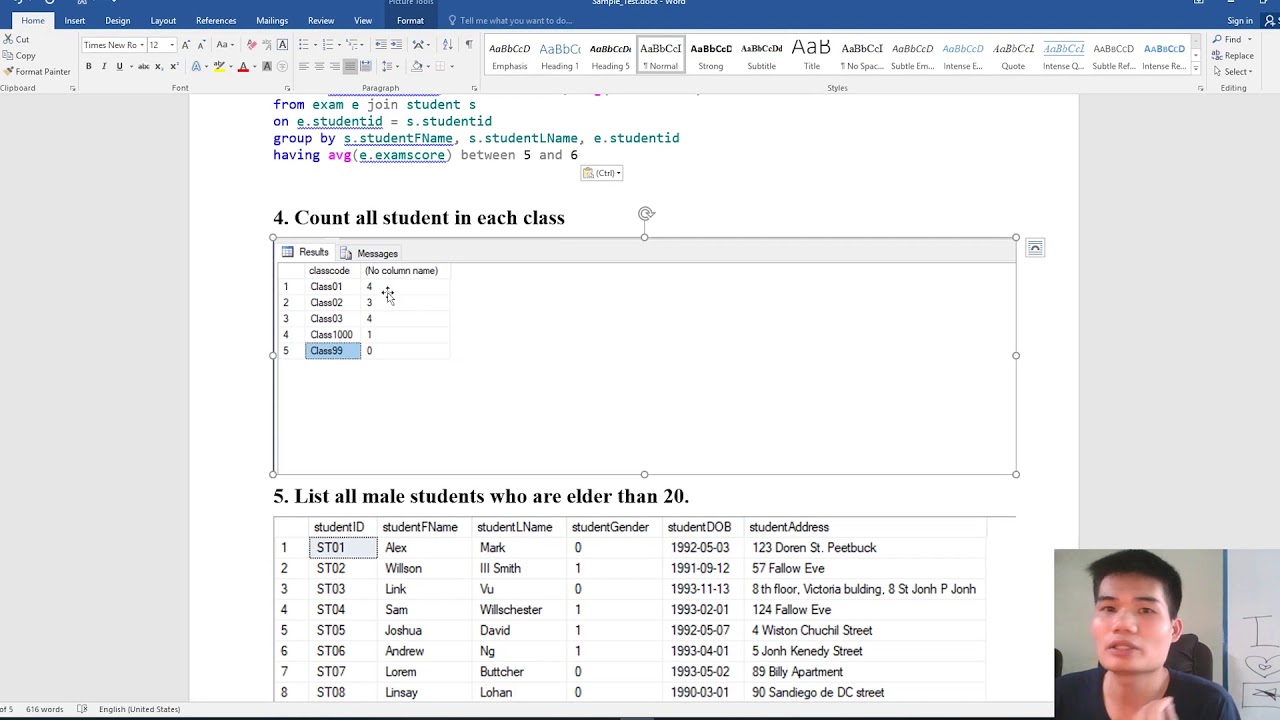The image size is (1280, 720).
Task: Click the Center alignment icon
Action: (x=319, y=66)
